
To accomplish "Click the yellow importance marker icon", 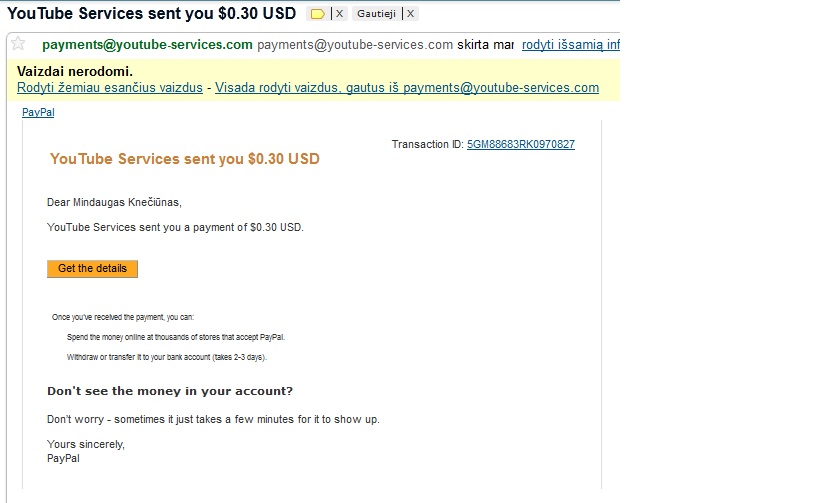I will (x=318, y=14).
